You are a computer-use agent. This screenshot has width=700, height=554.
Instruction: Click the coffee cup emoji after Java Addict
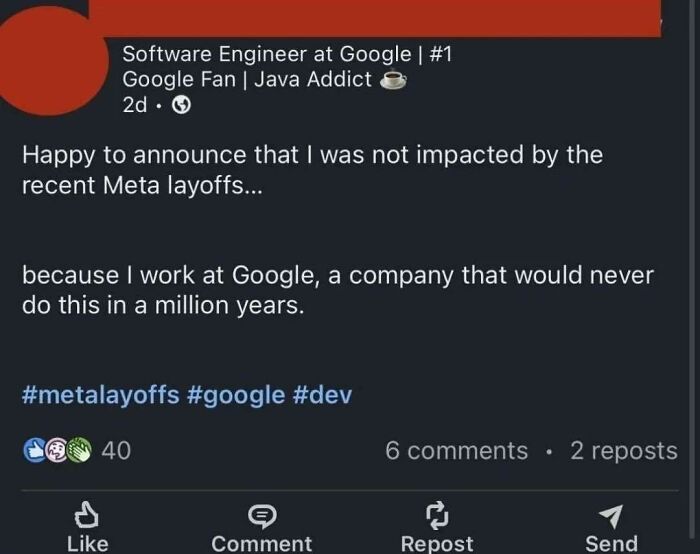tap(394, 80)
